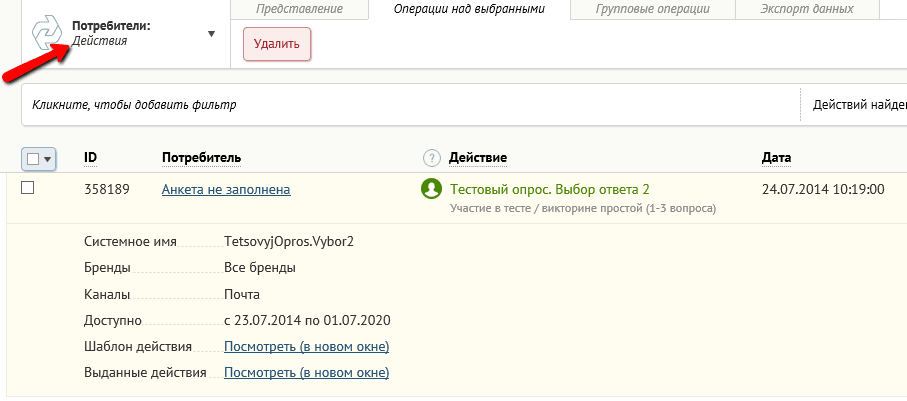Tick the checkbox for row 358189
Viewport: 907px width, 401px height.
pyautogui.click(x=28, y=187)
